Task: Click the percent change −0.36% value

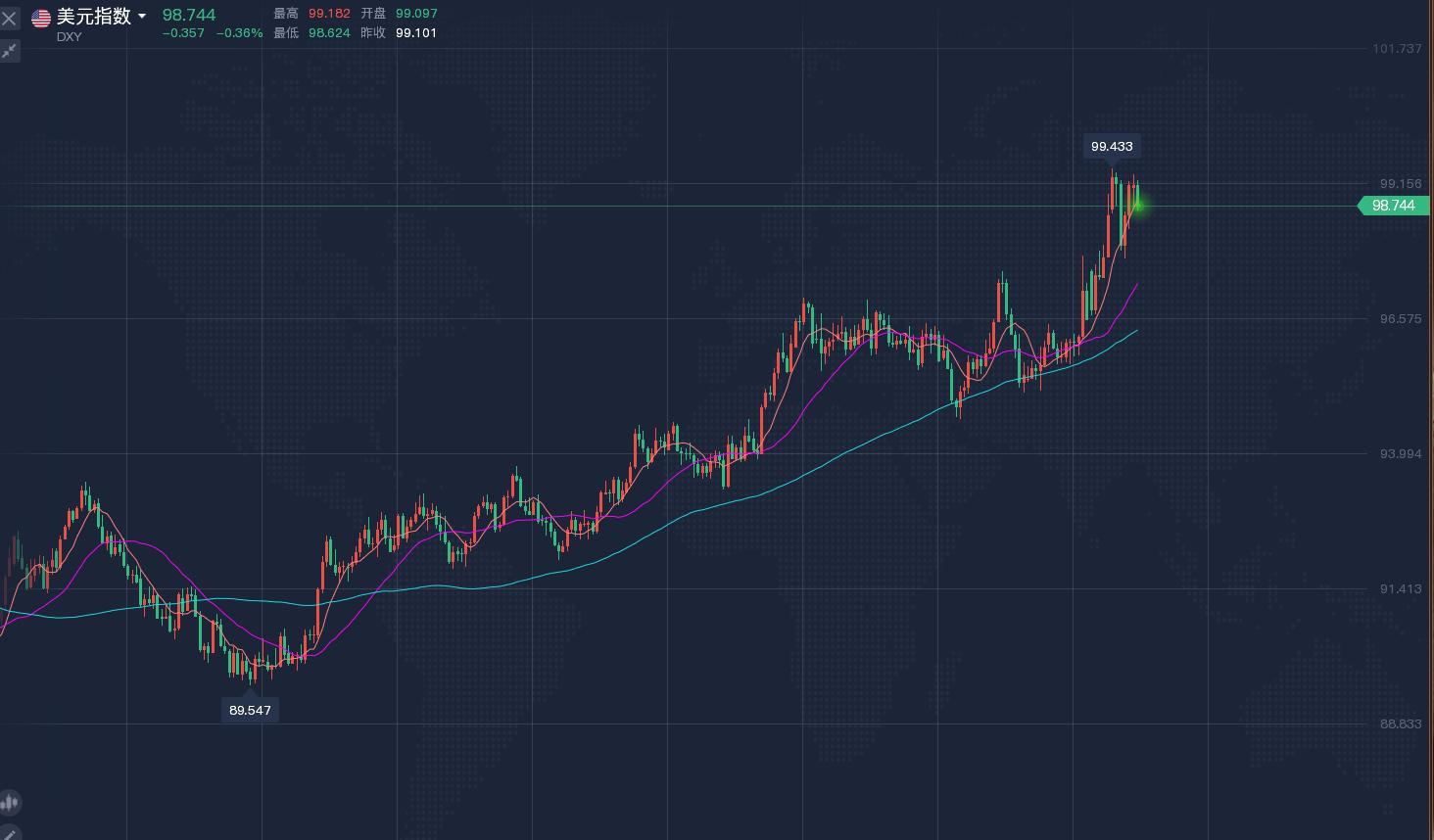Action: click(239, 33)
